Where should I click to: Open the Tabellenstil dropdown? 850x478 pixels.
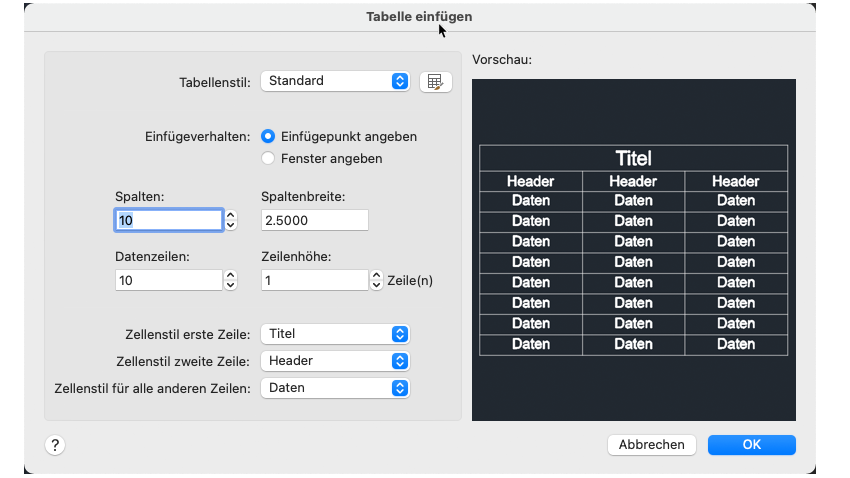[335, 81]
